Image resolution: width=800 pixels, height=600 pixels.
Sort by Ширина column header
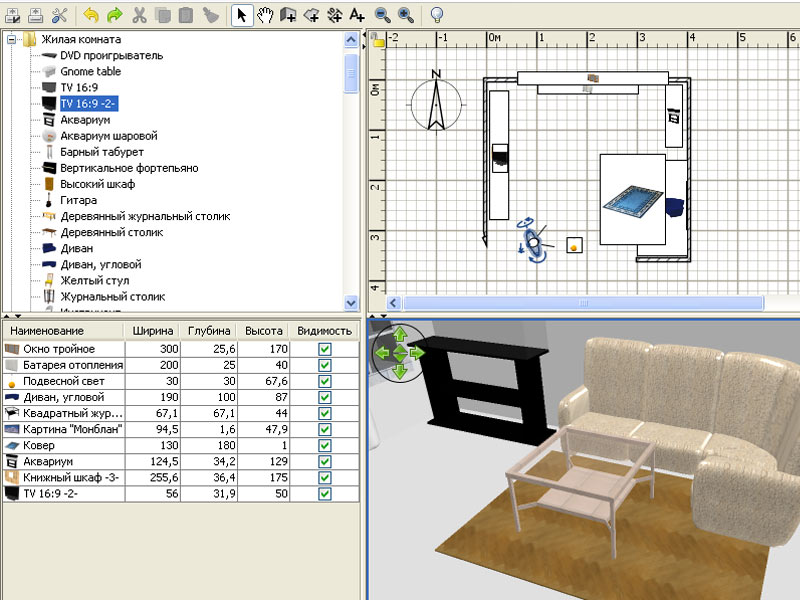(153, 331)
